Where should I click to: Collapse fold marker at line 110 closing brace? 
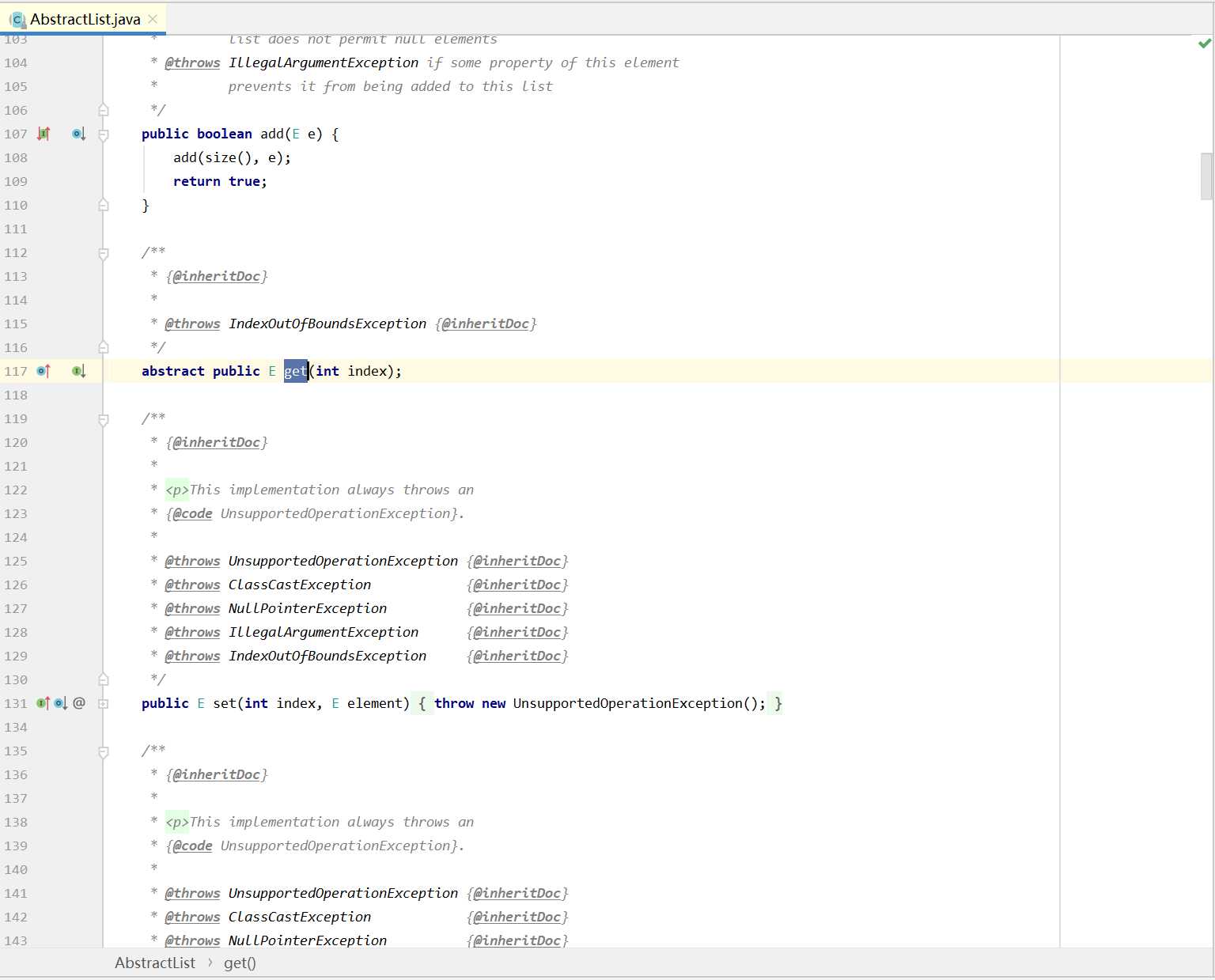click(x=104, y=205)
